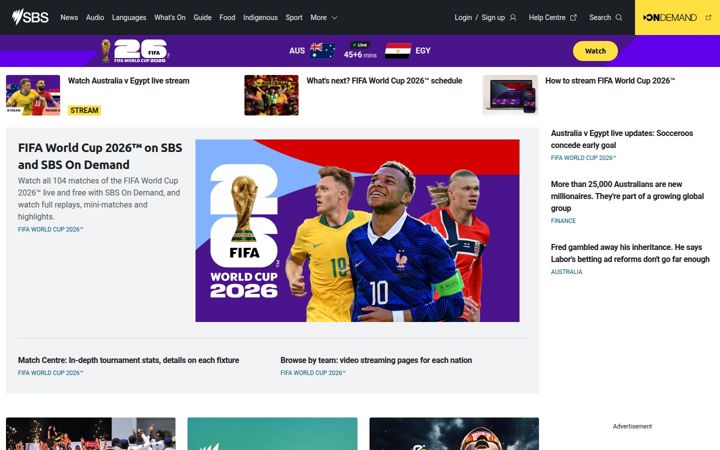Screen dimensions: 720x450
Task: Open the Indigenous menu item
Action: [260, 17]
